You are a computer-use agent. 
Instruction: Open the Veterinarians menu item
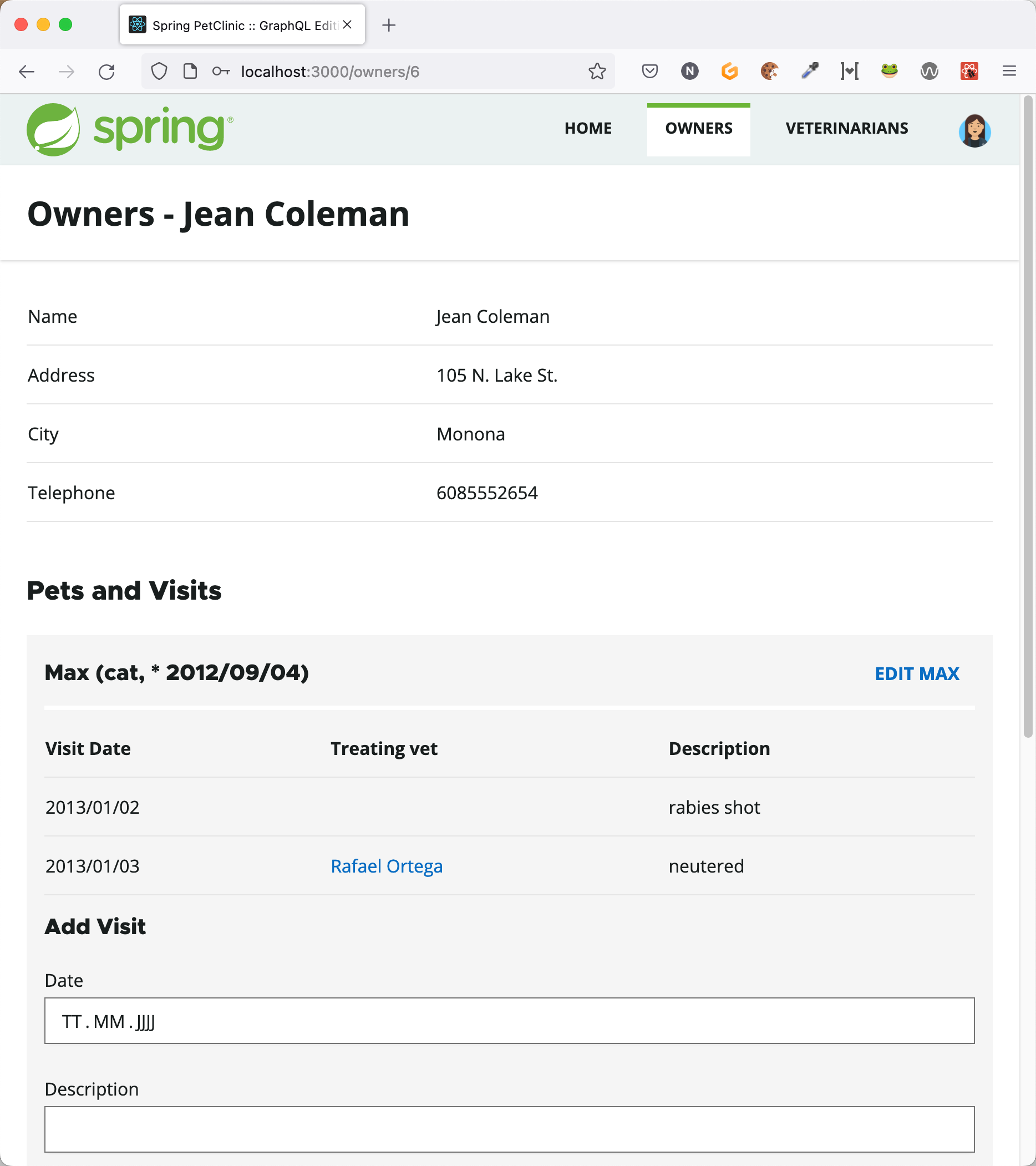tap(846, 128)
